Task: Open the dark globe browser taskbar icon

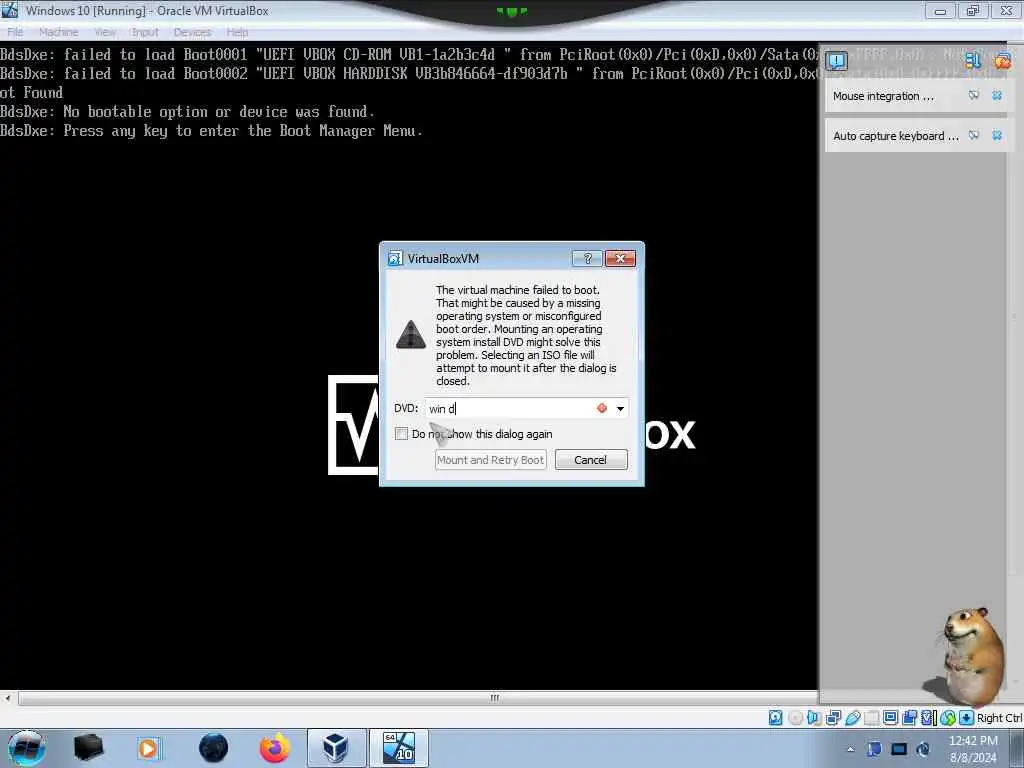Action: point(214,748)
